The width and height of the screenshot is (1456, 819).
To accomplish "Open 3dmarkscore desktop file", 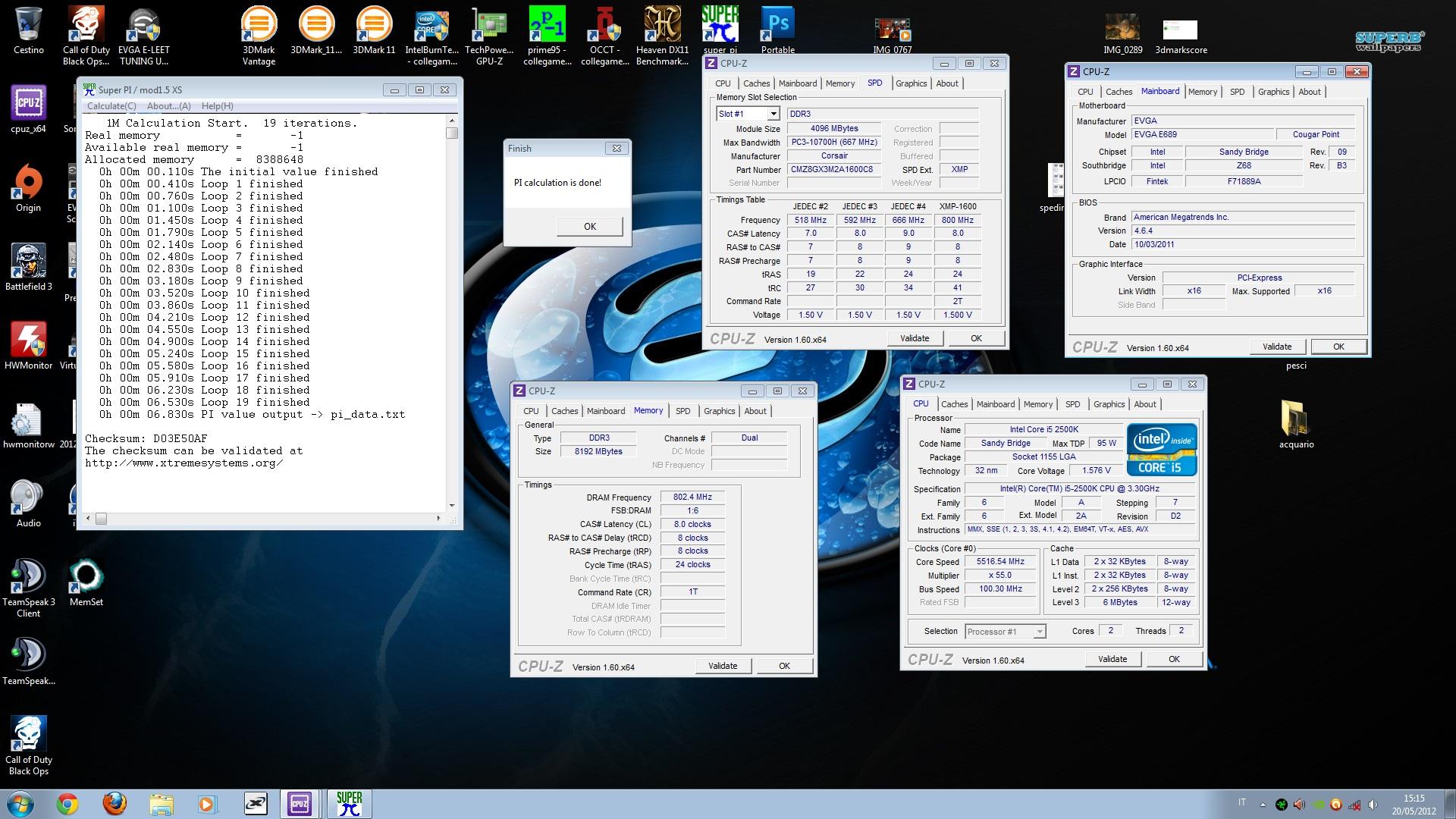I will pos(1181,36).
